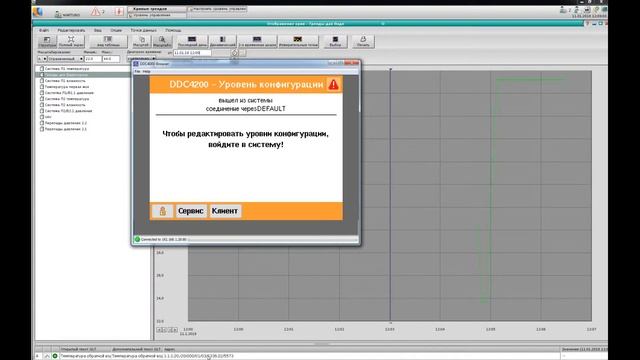Toggle the Структура toolbar button
This screenshot has width=640, height=360.
[47, 41]
